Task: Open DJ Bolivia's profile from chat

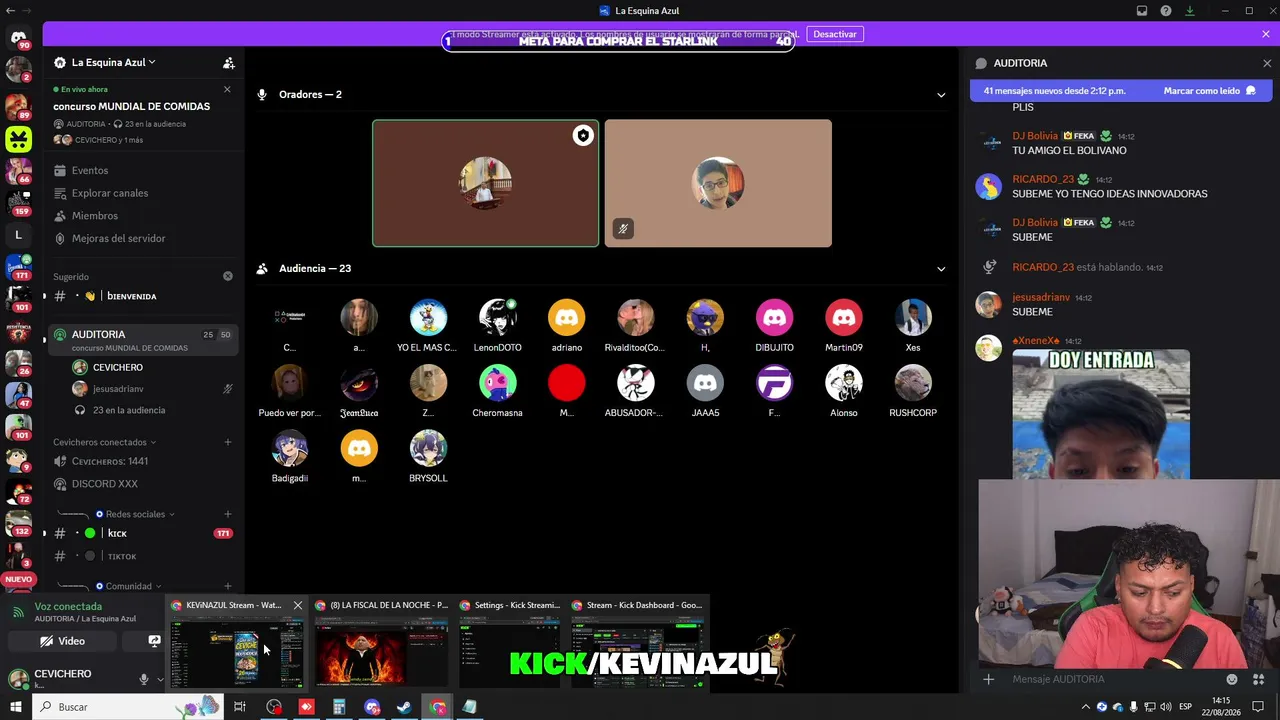Action: [x=1034, y=136]
